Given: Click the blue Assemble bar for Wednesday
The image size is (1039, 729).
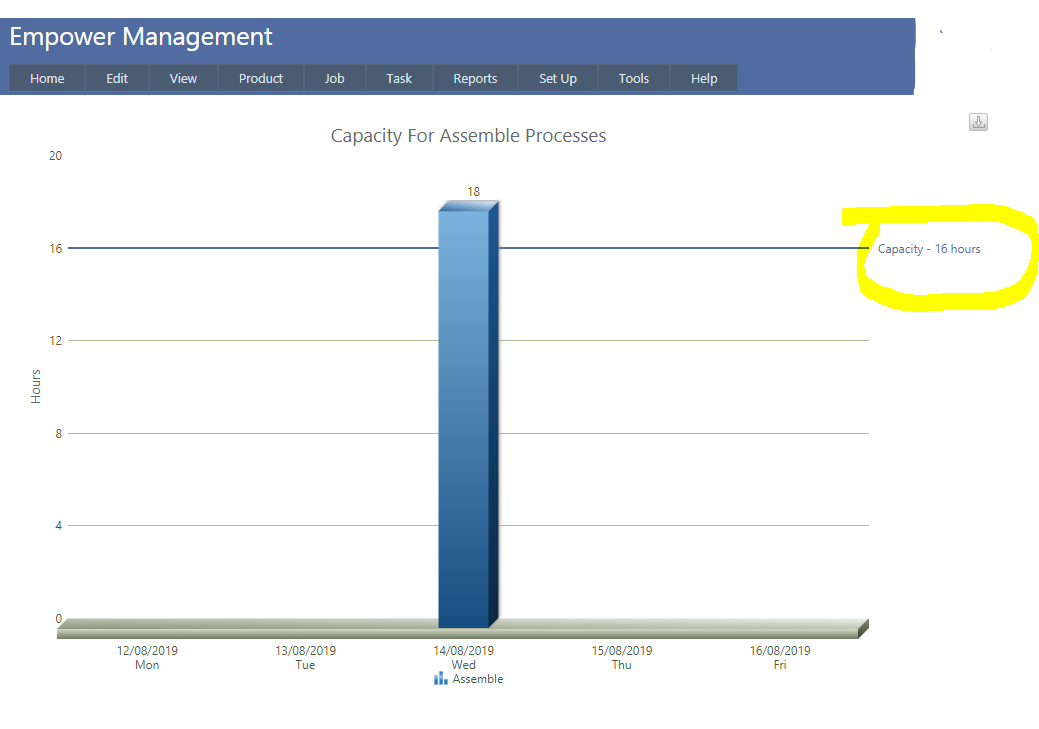Looking at the screenshot, I should (464, 420).
